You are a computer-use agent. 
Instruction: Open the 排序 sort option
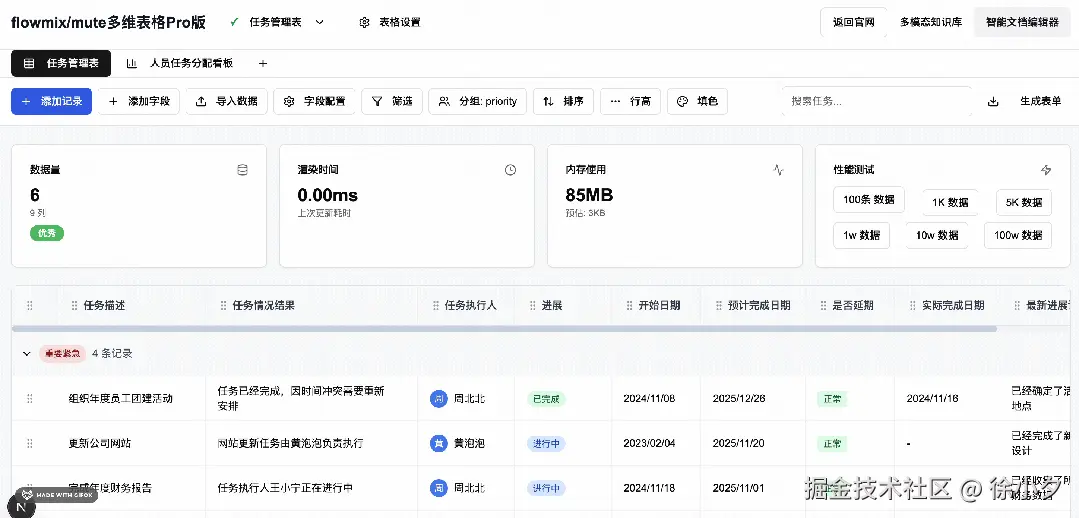563,101
